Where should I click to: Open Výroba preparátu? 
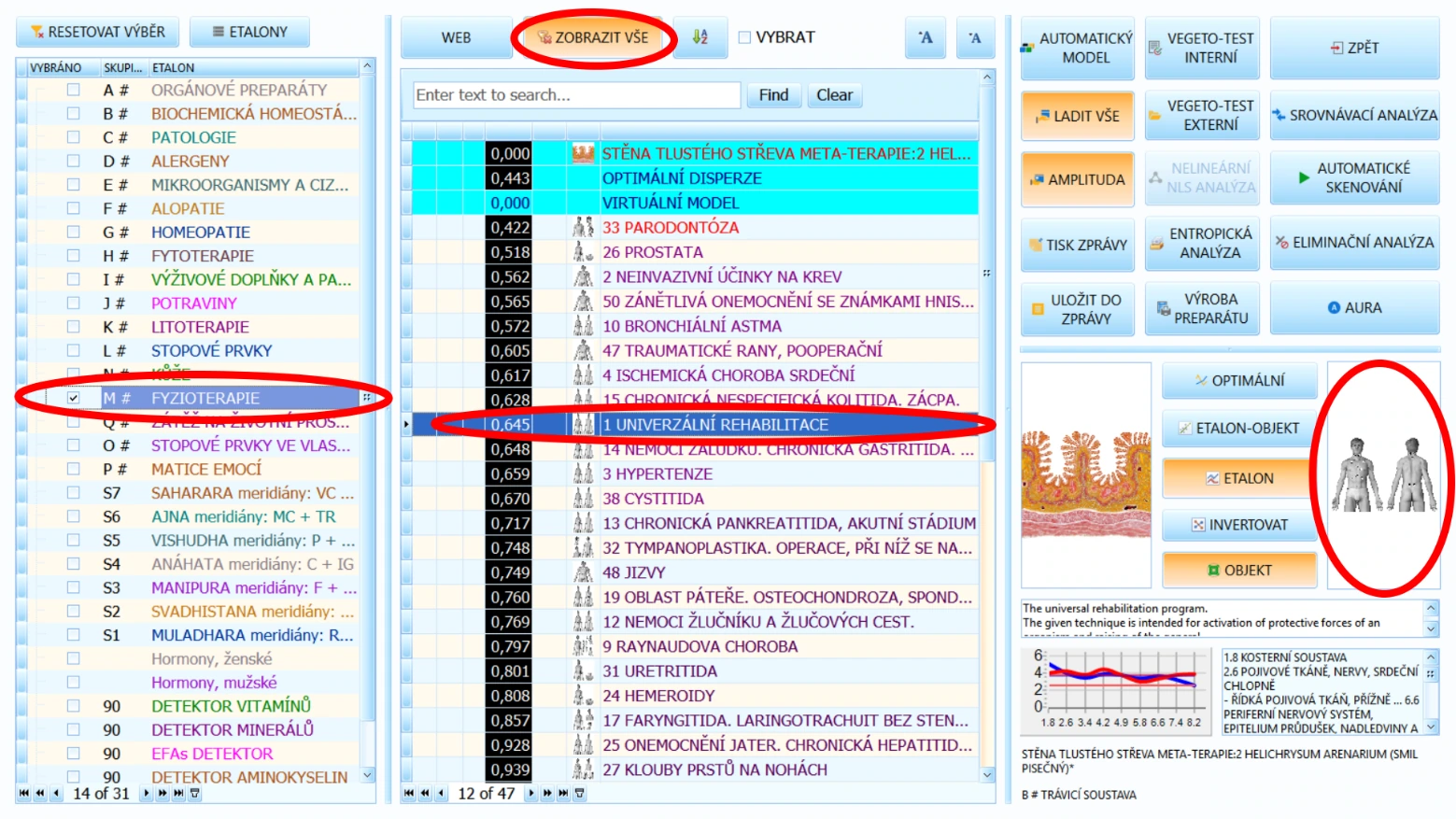click(1202, 309)
